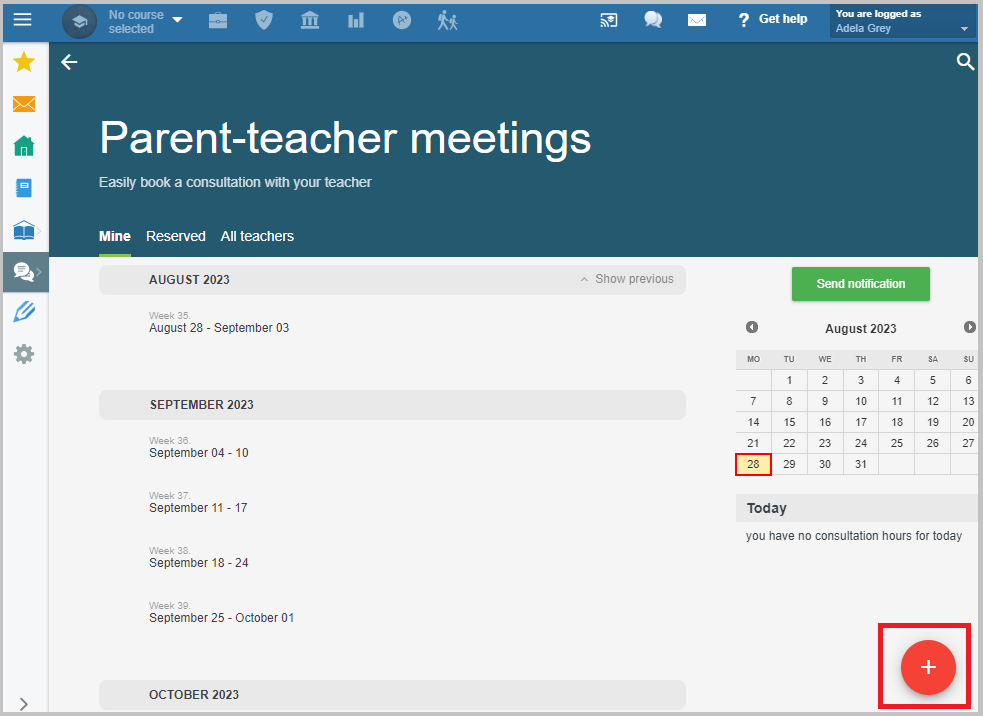Click the shield checkmark icon

(264, 20)
